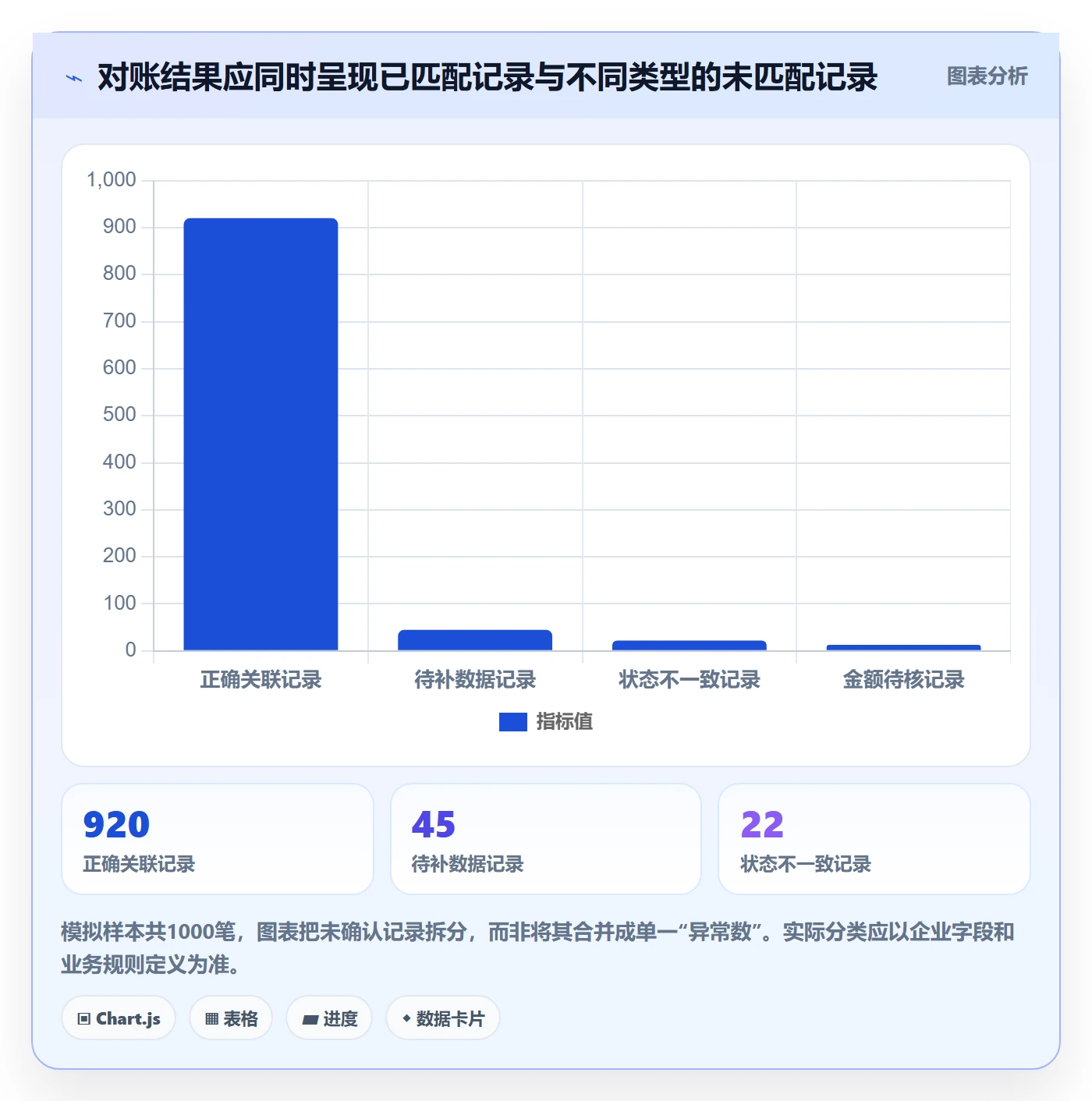Toggle the 指标值 legend color box
Screen dimensions: 1092x1101
[513, 722]
